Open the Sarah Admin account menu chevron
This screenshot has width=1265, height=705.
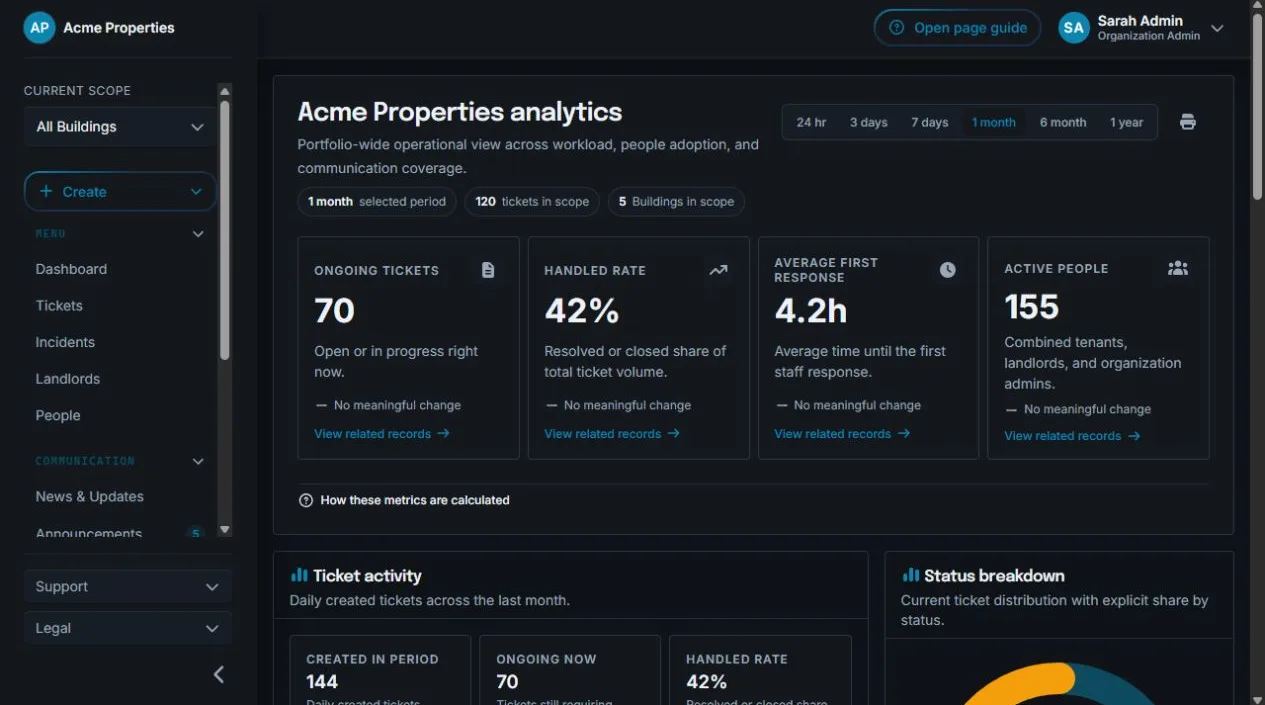(1217, 28)
